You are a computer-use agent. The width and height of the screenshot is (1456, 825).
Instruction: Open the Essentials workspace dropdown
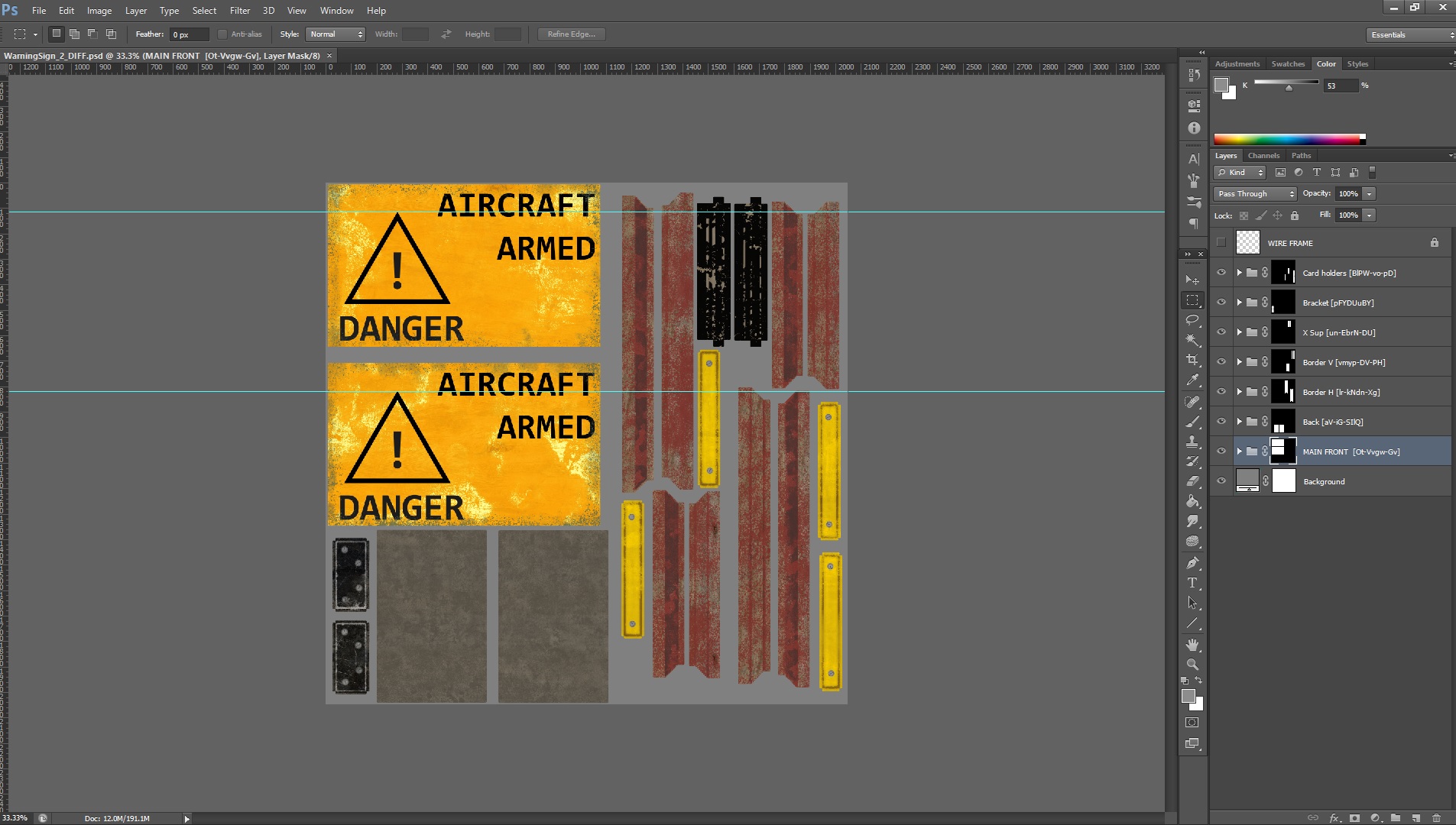click(1410, 34)
